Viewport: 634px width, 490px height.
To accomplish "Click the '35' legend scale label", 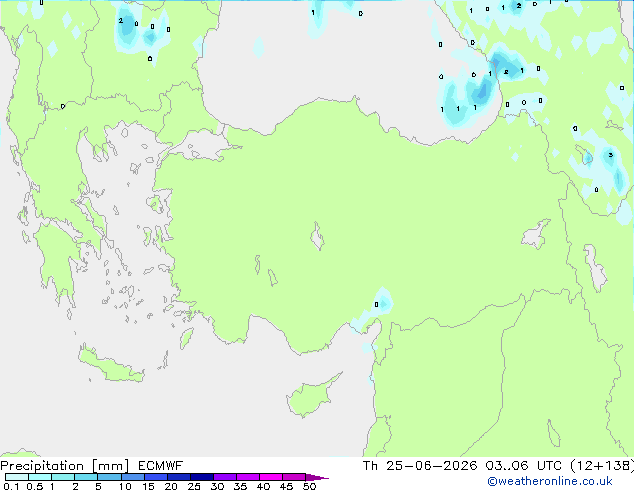I will (240, 486).
